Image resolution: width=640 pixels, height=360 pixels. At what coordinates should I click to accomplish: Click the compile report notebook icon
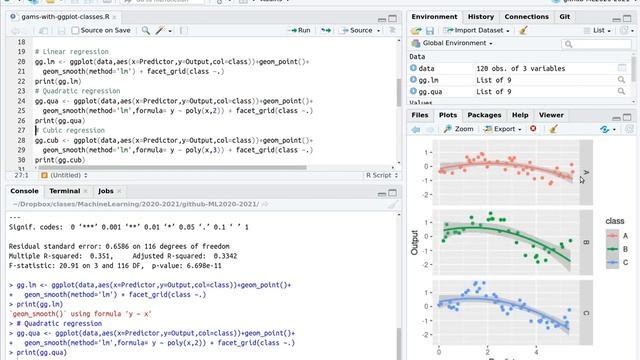tap(184, 30)
